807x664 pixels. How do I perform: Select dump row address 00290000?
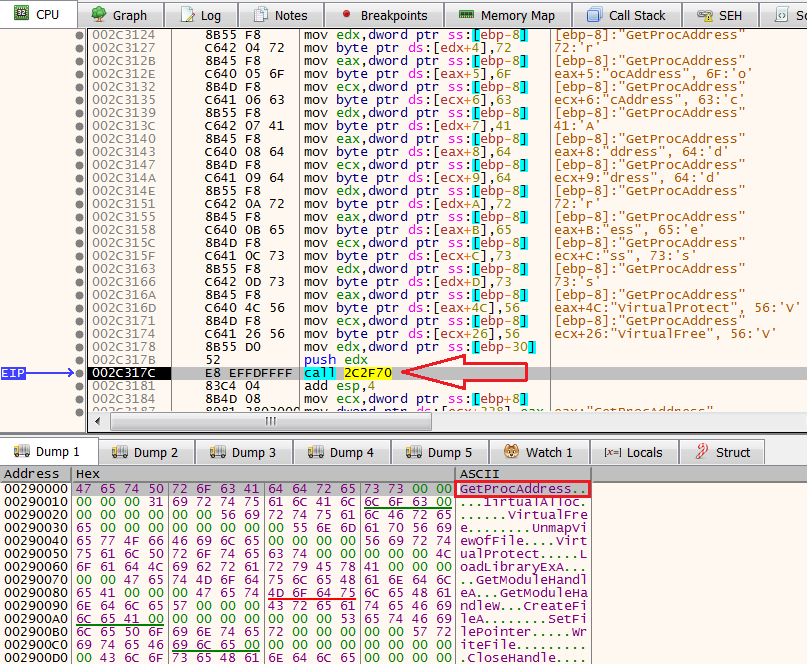click(x=36, y=488)
